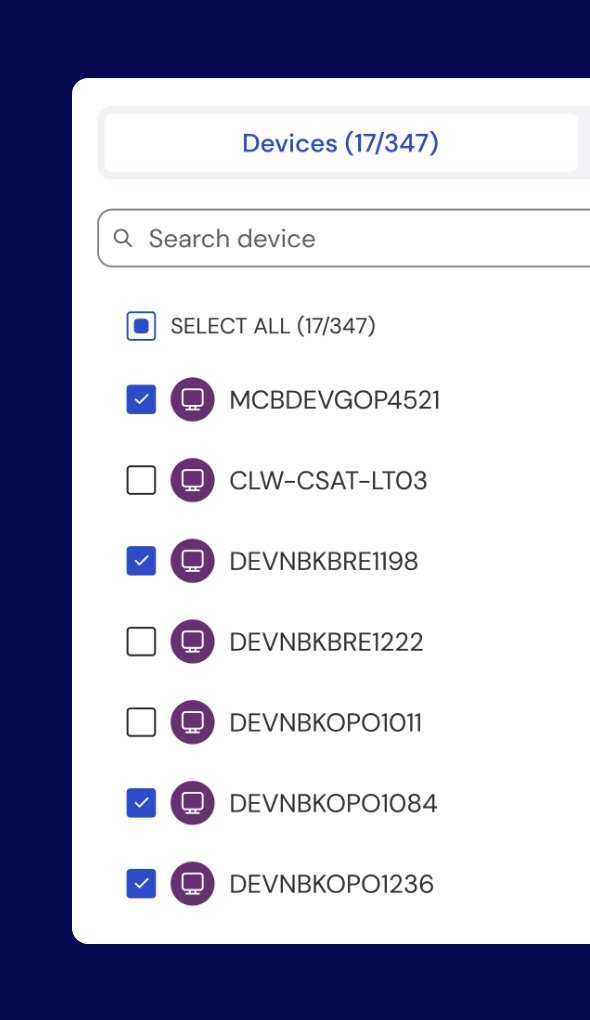Image resolution: width=590 pixels, height=1020 pixels.
Task: Tick the DEVNBKOPO1011 checkbox
Action: pyautogui.click(x=141, y=722)
